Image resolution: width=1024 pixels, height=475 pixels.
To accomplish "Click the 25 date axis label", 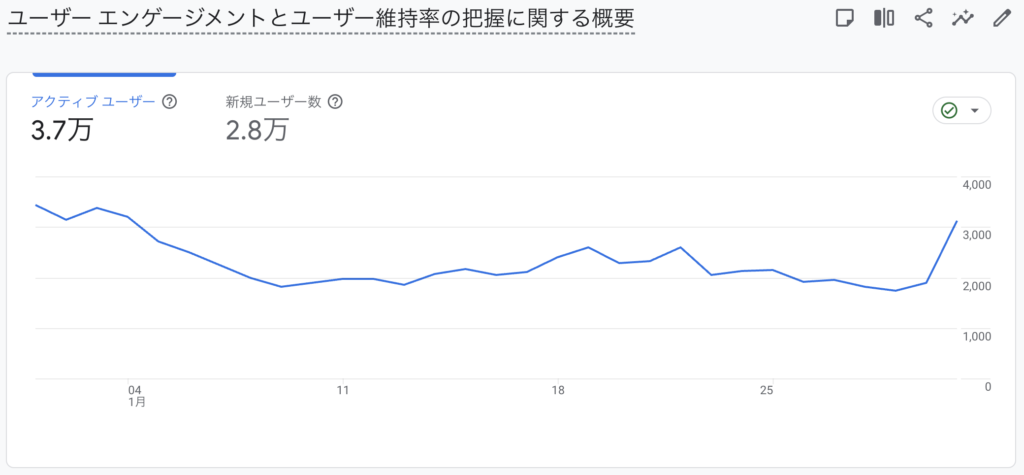I will click(x=767, y=391).
